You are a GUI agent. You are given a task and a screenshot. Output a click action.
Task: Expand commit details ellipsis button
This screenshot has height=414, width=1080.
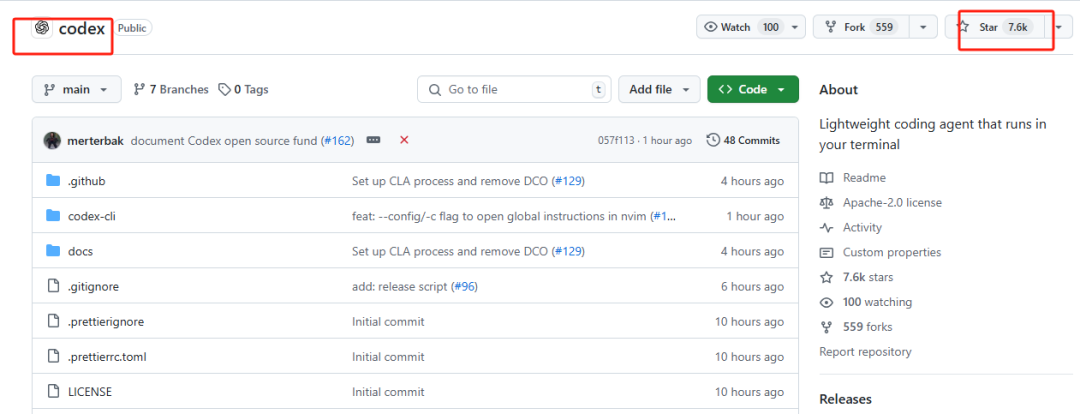coord(373,140)
